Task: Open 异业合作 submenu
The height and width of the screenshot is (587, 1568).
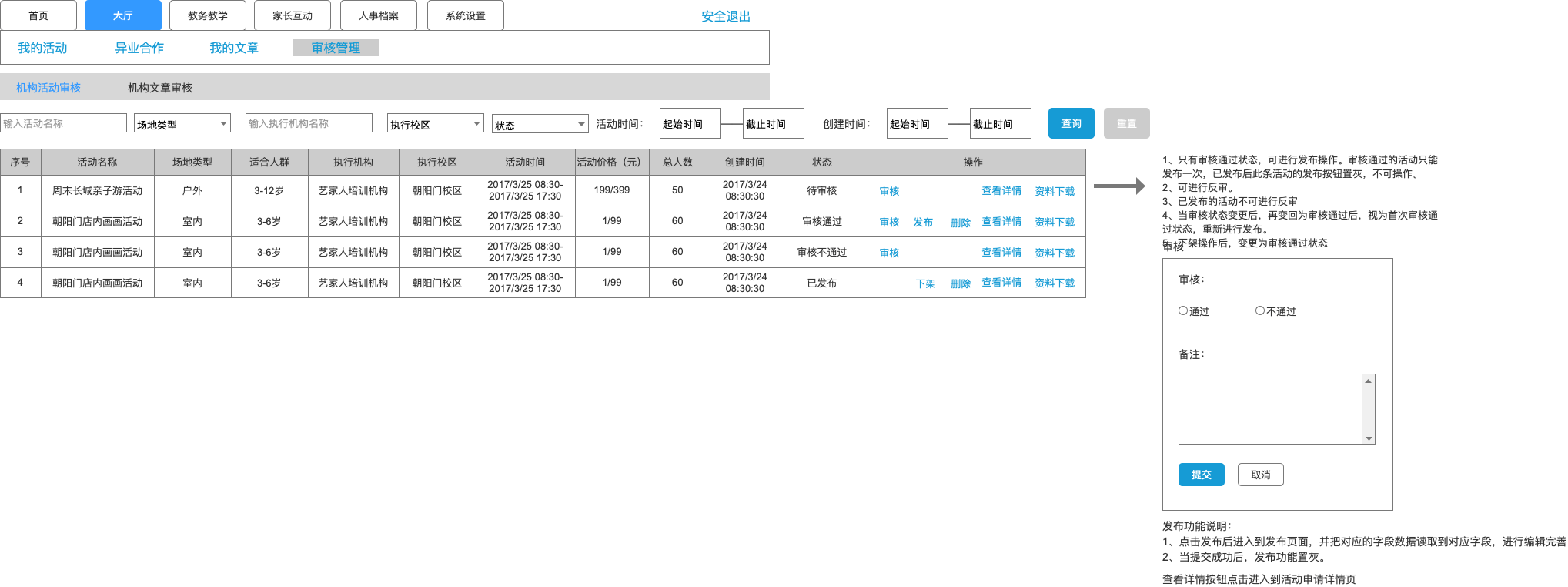Action: 139,48
